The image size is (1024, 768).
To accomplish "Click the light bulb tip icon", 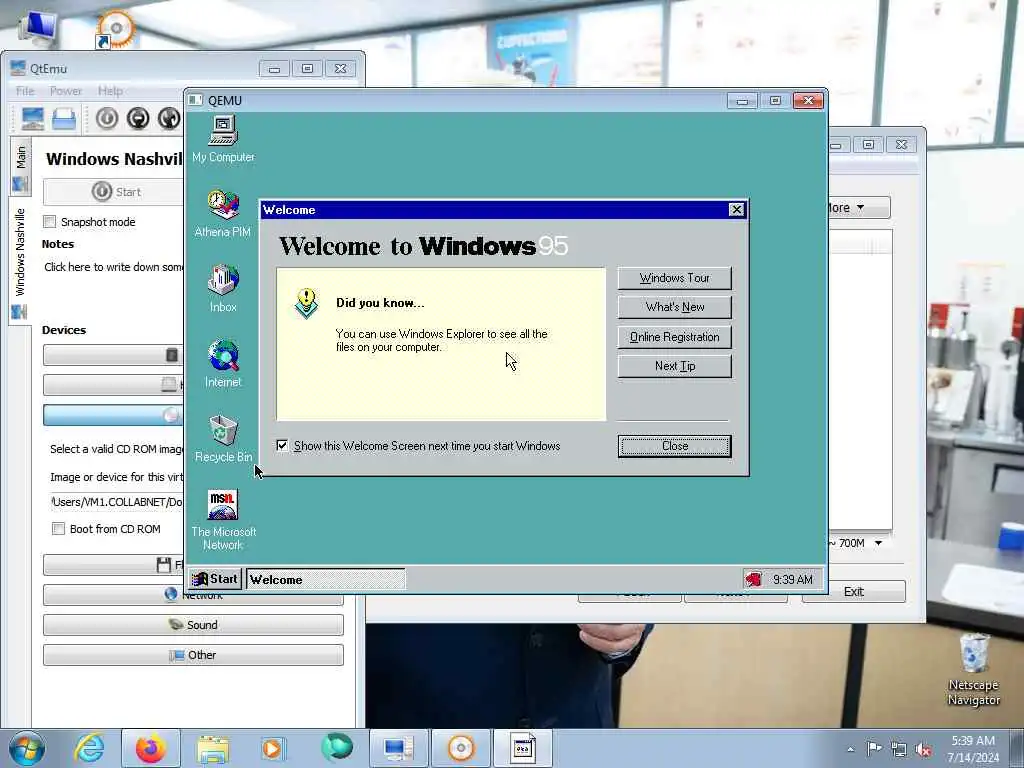I will point(306,304).
